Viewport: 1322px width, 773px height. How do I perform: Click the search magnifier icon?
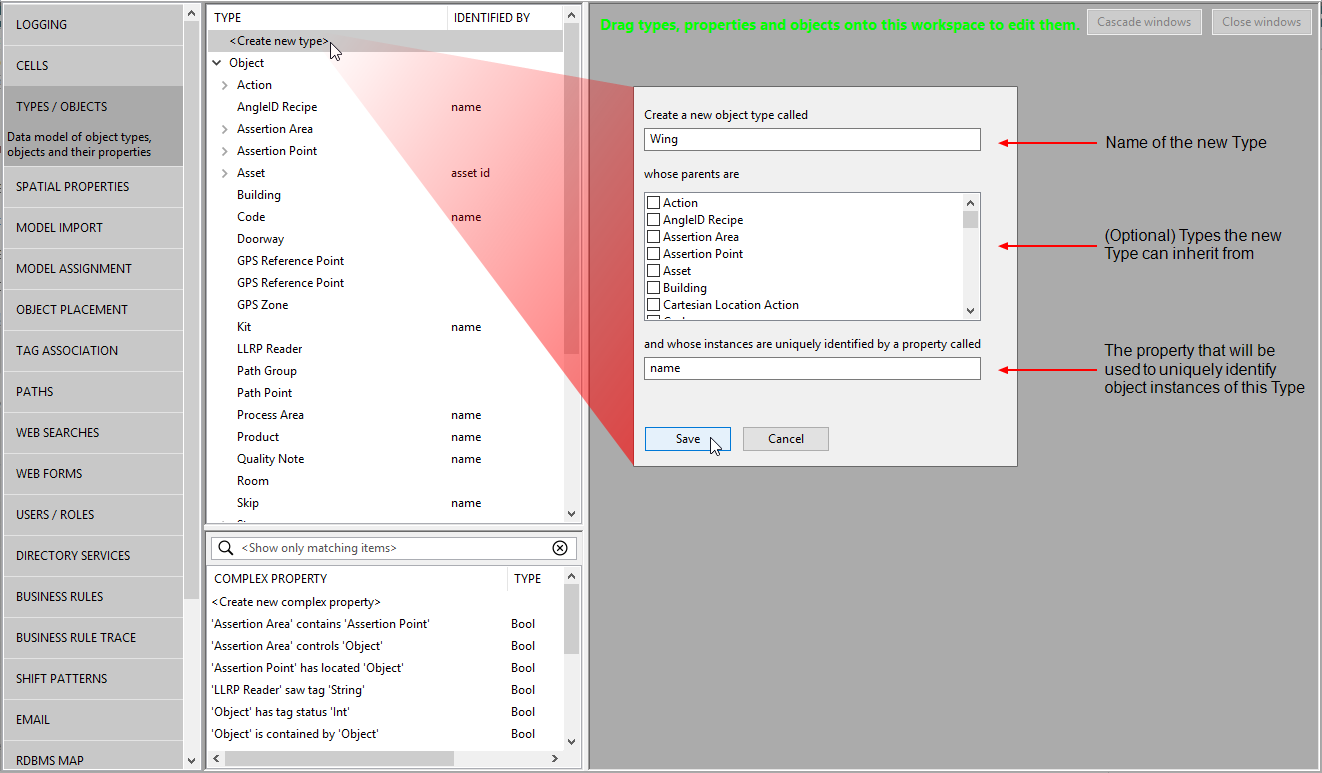(x=226, y=548)
